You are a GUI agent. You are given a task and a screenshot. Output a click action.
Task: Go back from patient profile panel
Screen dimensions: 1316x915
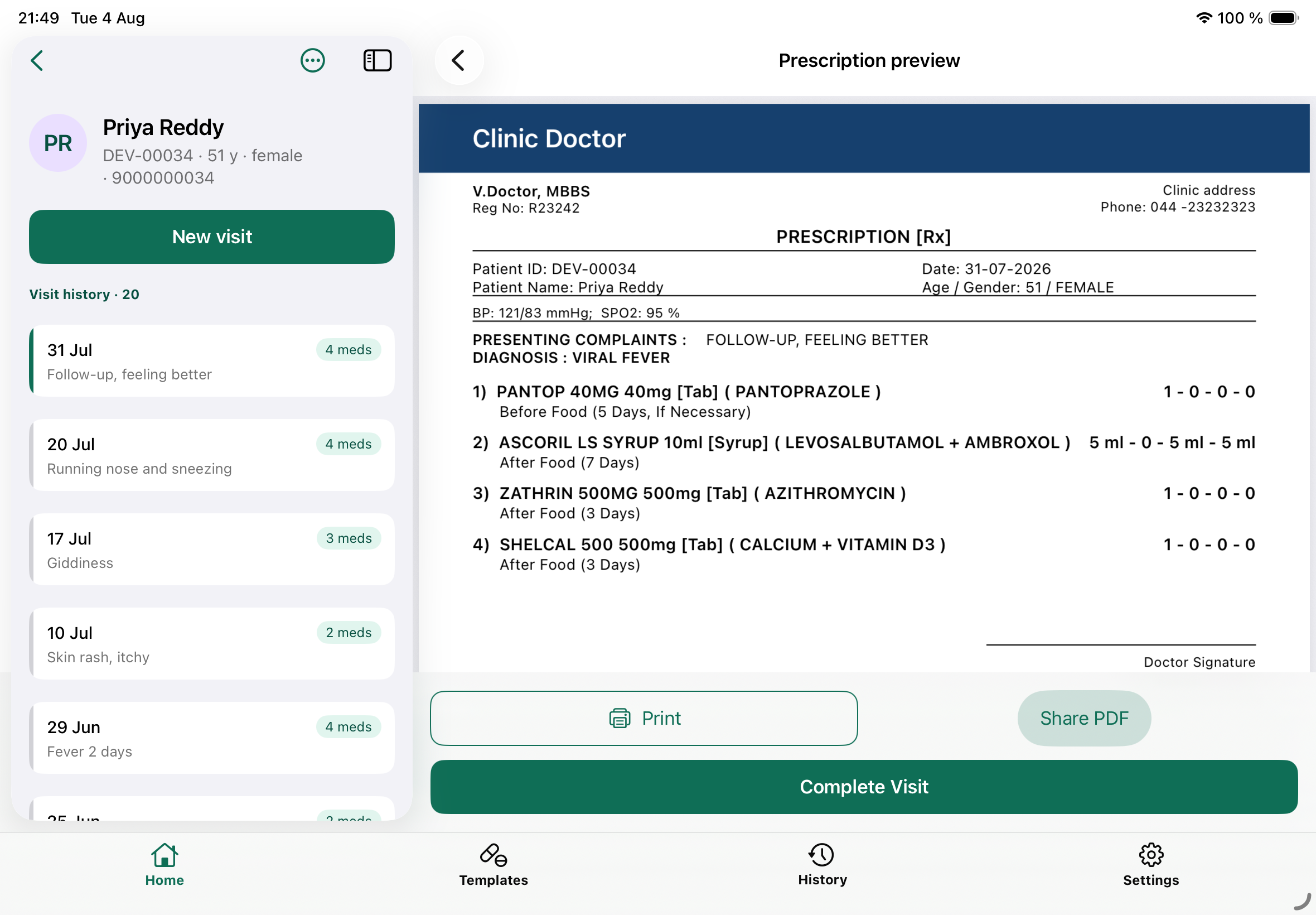coord(37,60)
